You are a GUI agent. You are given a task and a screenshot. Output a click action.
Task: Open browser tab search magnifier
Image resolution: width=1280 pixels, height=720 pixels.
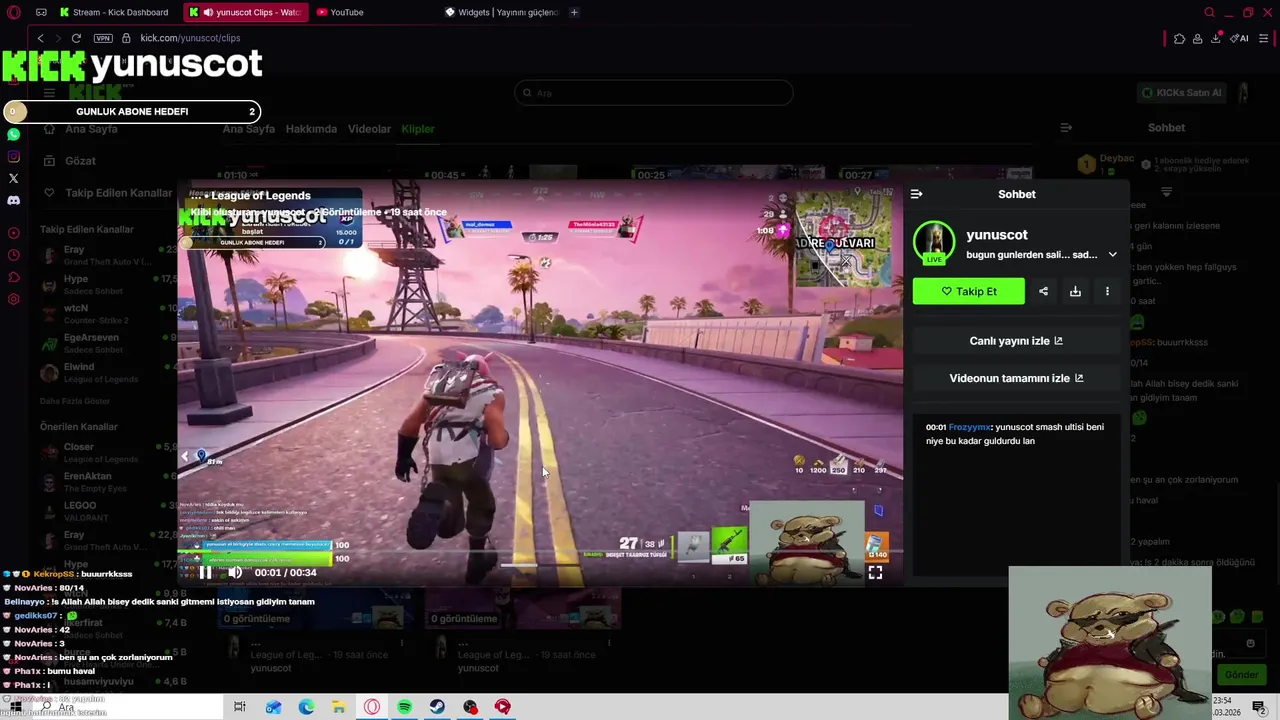[1209, 12]
